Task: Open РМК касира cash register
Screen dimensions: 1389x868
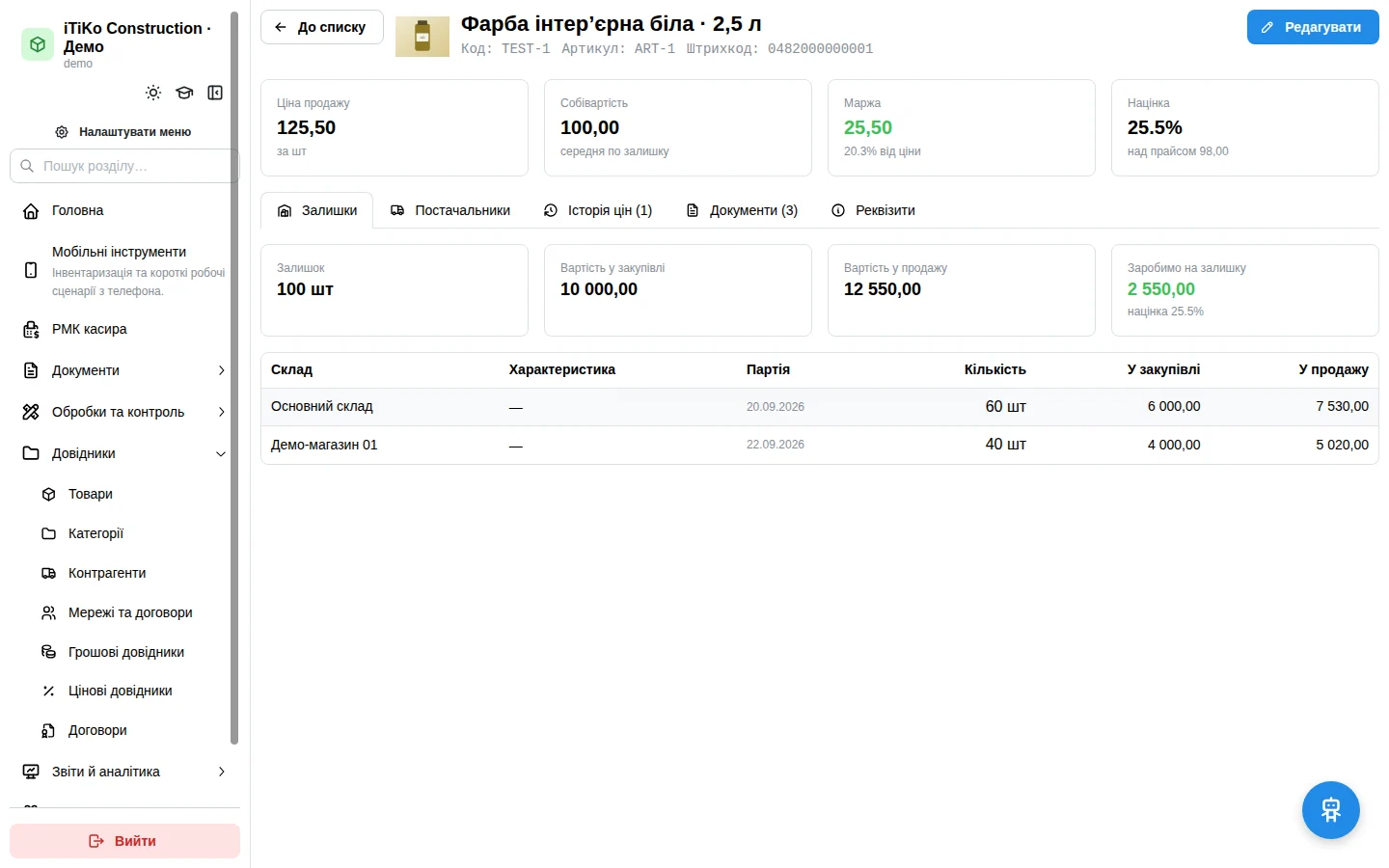Action: (x=124, y=329)
